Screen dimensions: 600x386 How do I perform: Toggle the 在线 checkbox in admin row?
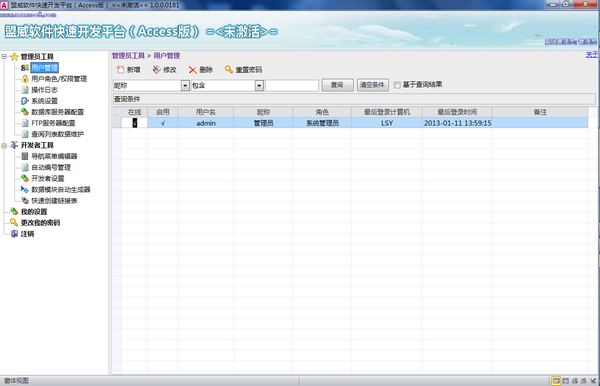point(134,123)
